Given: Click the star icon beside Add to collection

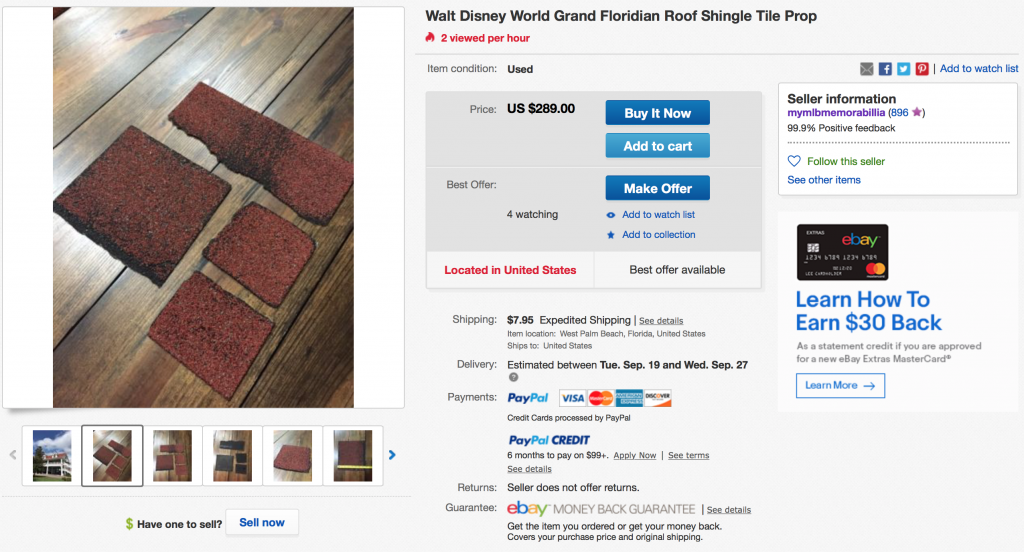Looking at the screenshot, I should point(611,235).
